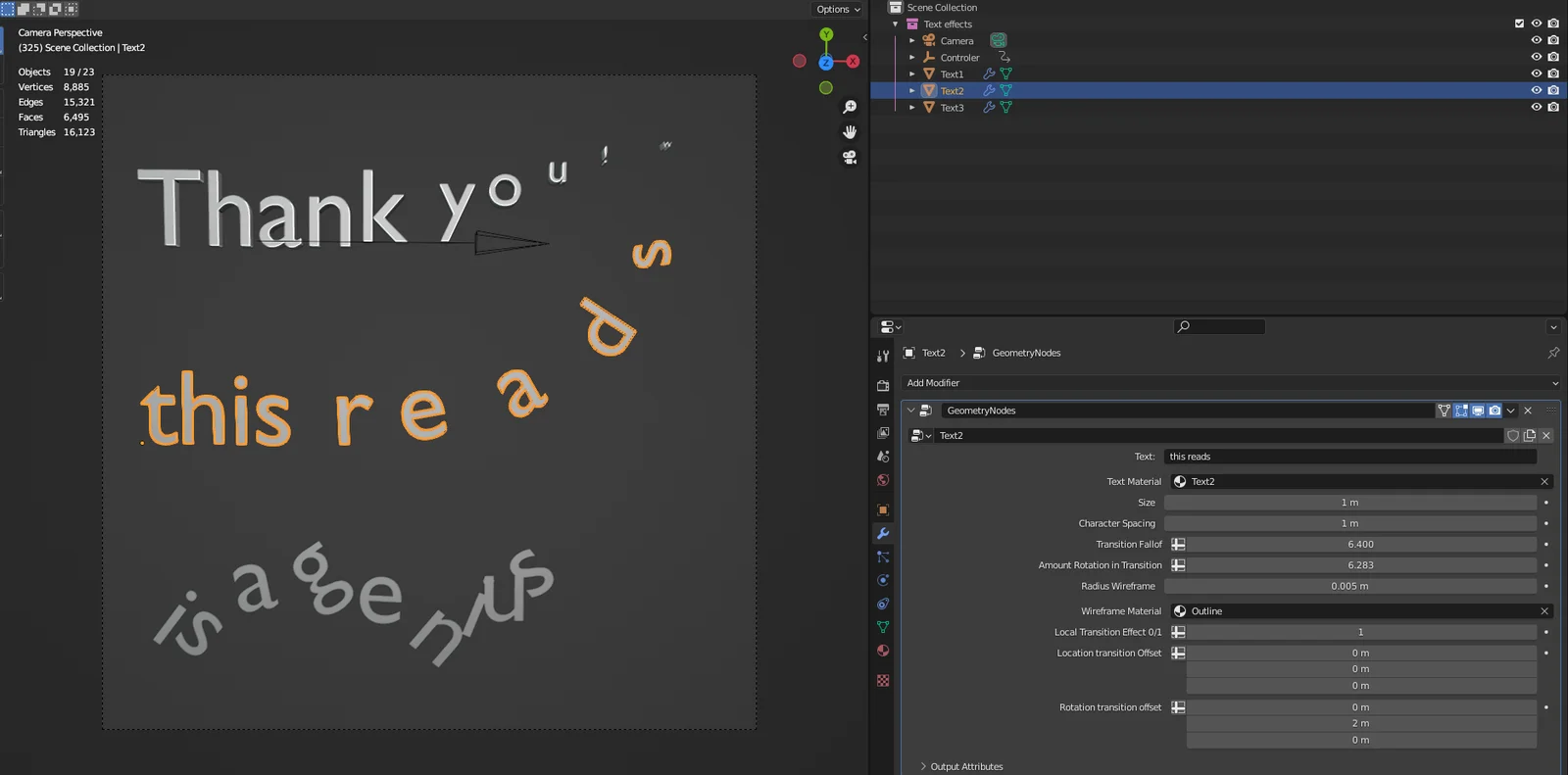The height and width of the screenshot is (775, 1568).
Task: Open the World properties tab
Action: (x=883, y=480)
